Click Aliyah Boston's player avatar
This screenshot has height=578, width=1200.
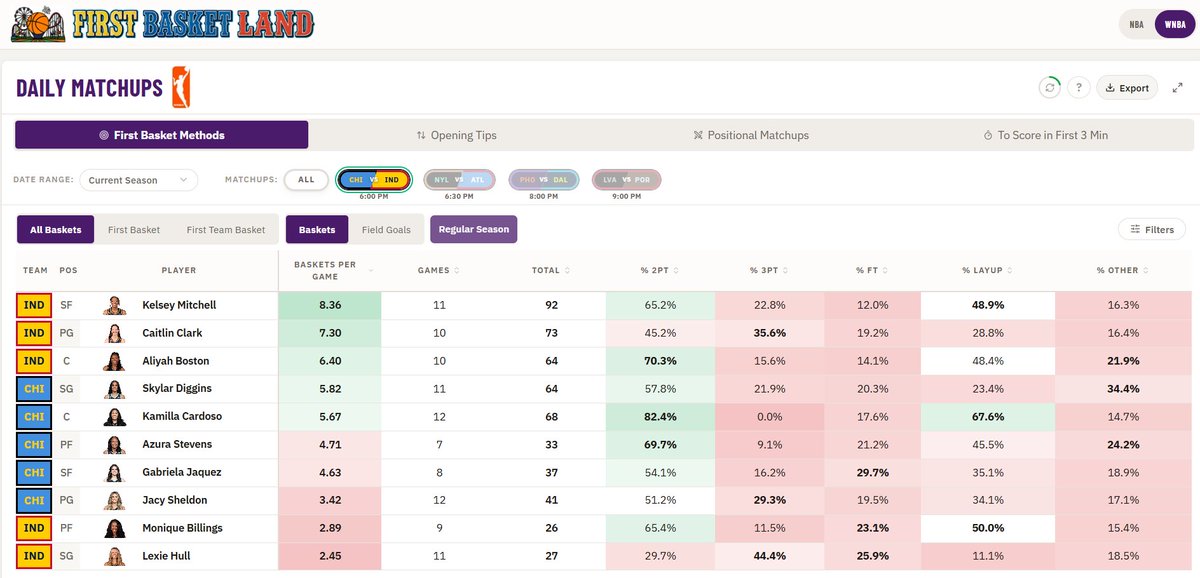tap(115, 361)
